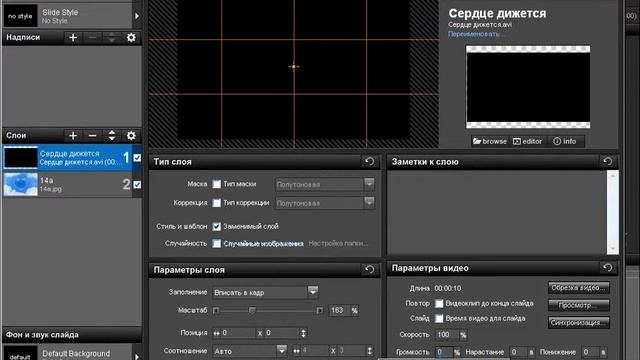640x360 pixels.
Task: Open Соотношение dropdown Авто
Action: point(249,351)
